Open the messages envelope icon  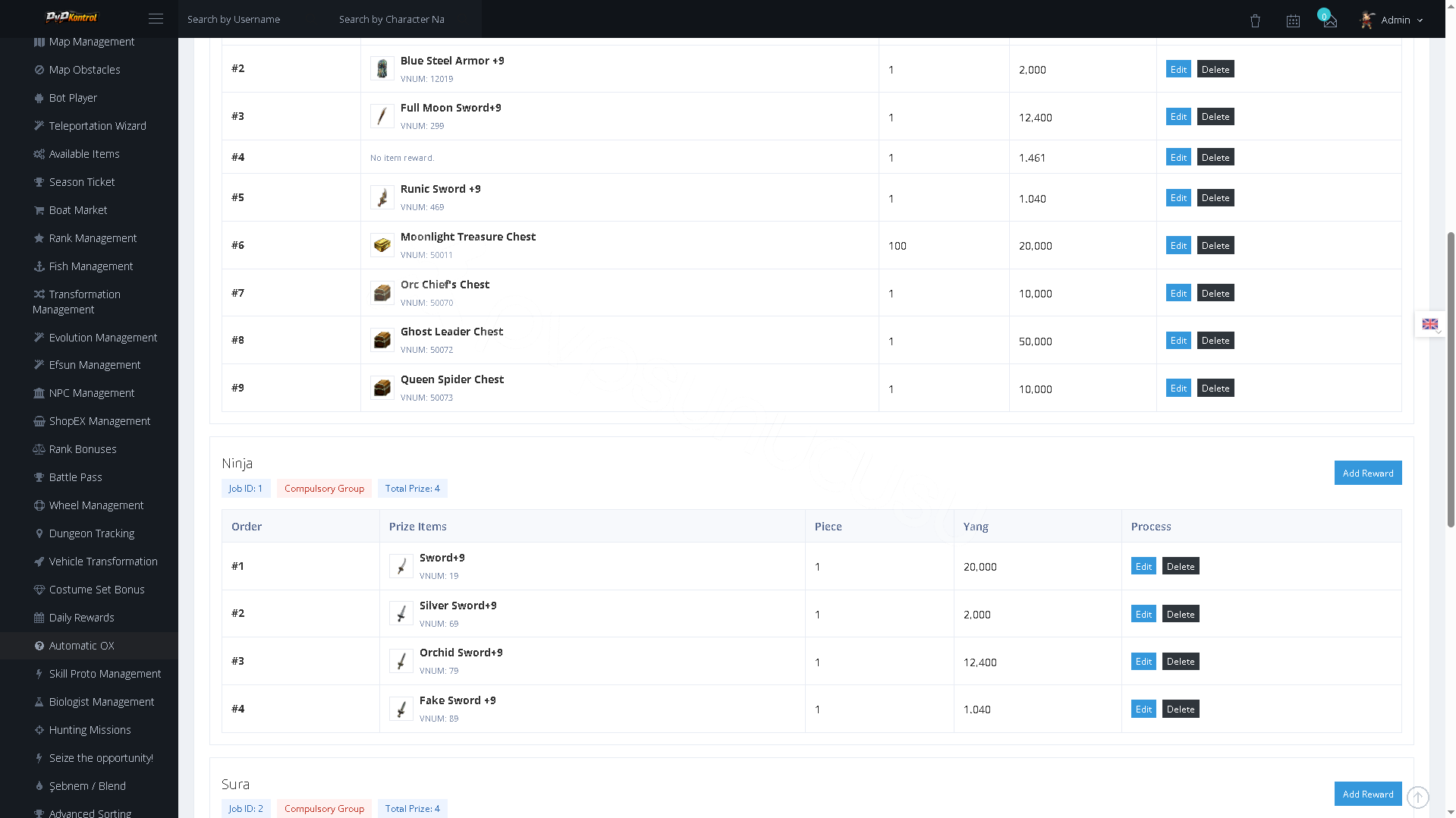coord(1330,21)
